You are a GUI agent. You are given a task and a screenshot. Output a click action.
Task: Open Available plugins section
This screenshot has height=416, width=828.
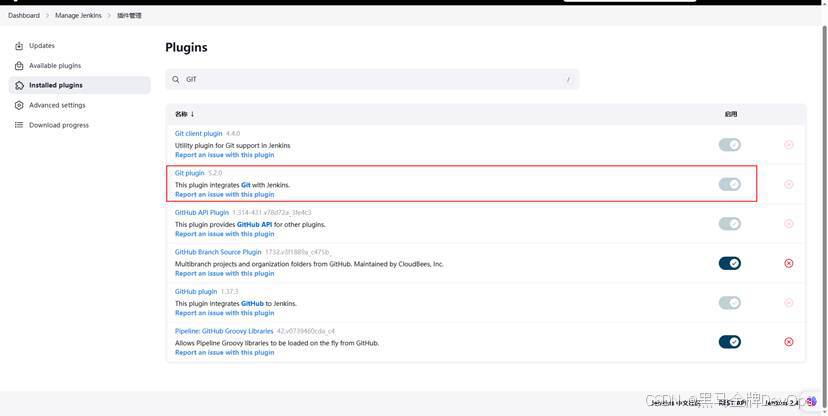coord(55,66)
